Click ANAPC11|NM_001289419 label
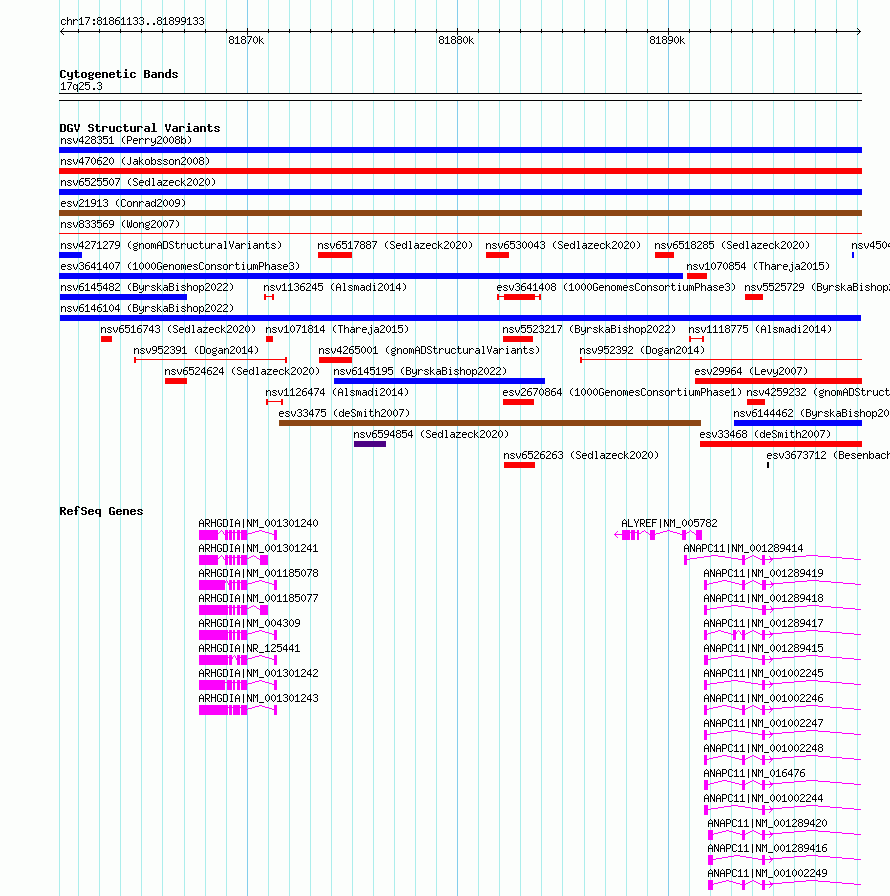The image size is (890, 896). click(x=763, y=574)
